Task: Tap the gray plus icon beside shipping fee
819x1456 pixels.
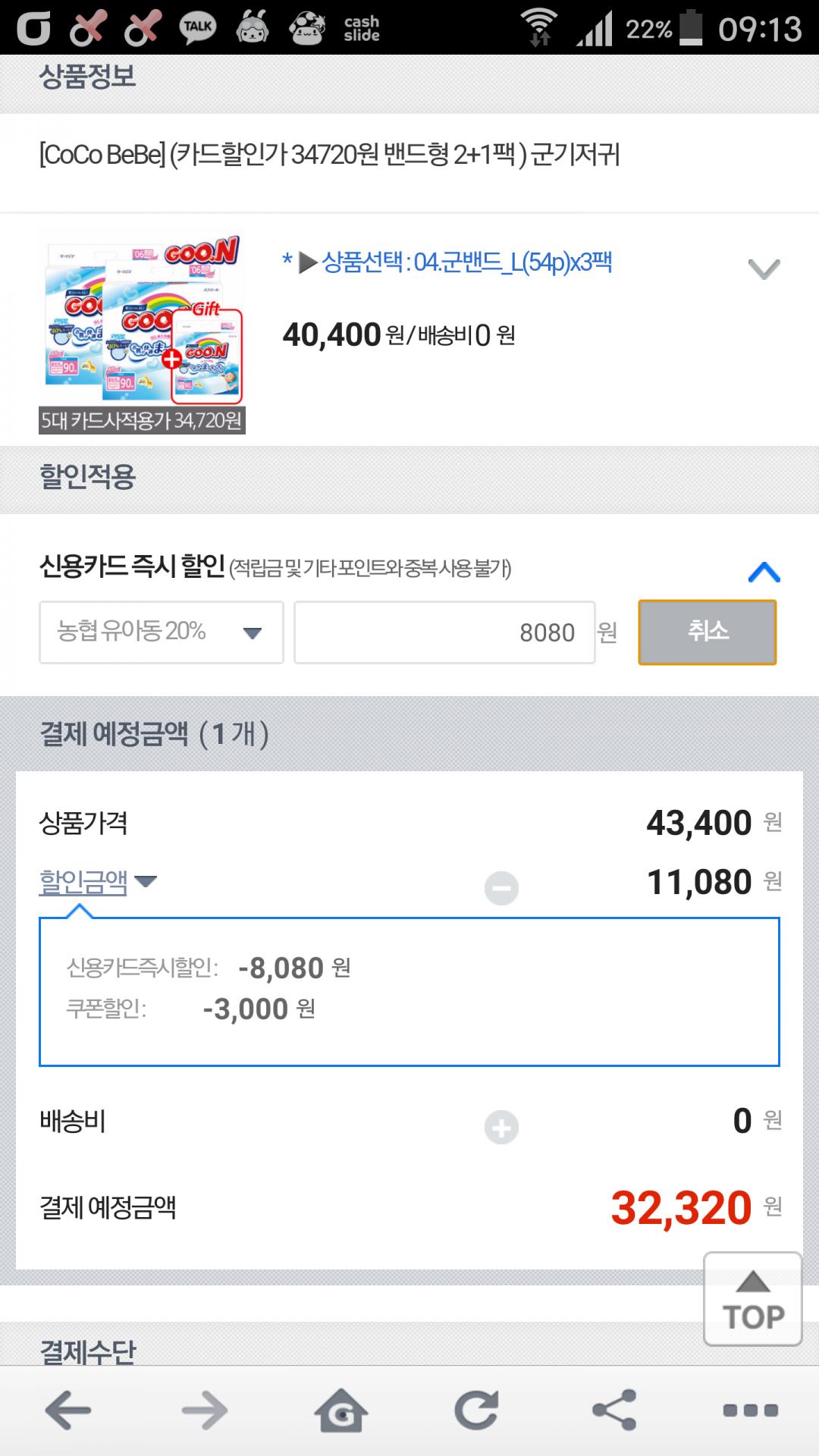Action: (x=501, y=1127)
